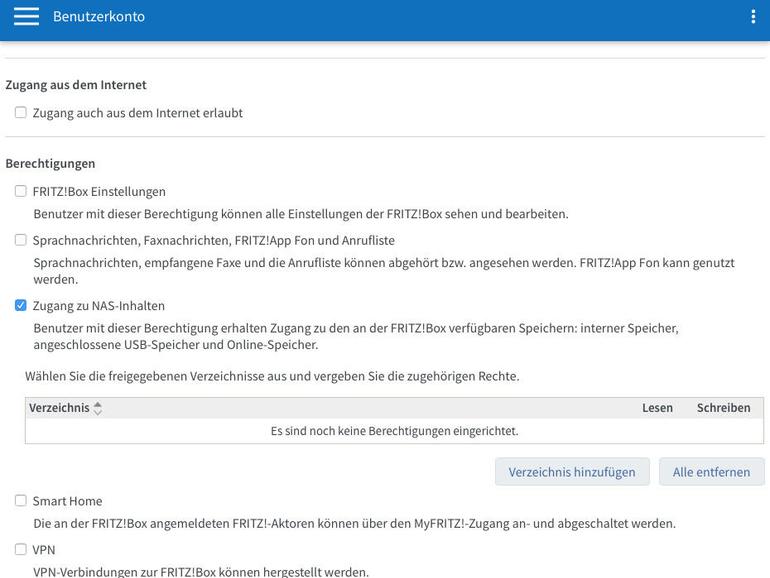Click the Zugang zu NAS-Inhalten label
770x578 pixels.
click(x=99, y=305)
